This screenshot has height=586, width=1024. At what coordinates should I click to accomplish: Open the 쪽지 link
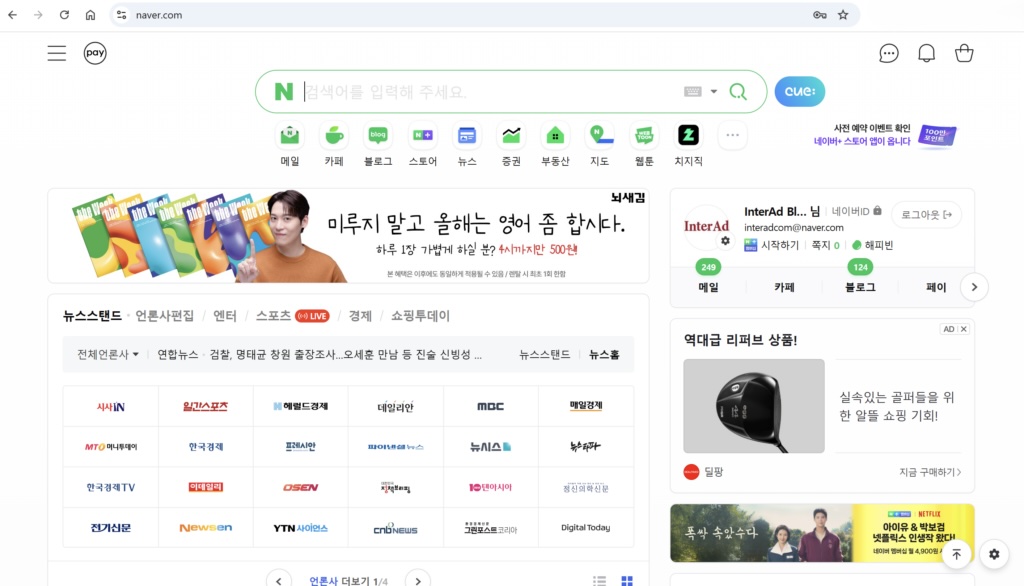[x=825, y=245]
